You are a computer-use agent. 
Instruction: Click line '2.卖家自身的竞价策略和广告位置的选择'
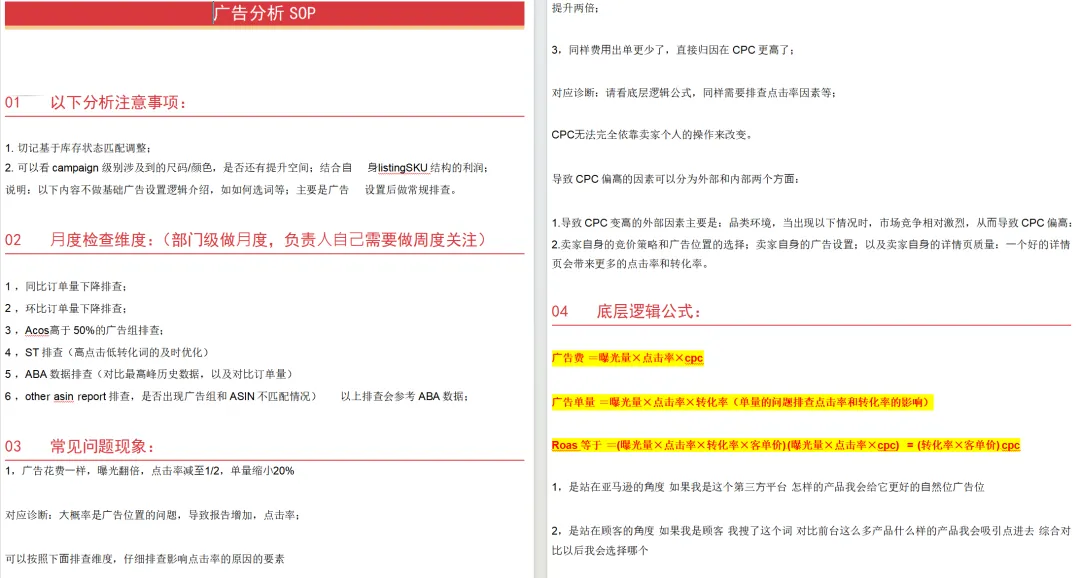click(811, 245)
